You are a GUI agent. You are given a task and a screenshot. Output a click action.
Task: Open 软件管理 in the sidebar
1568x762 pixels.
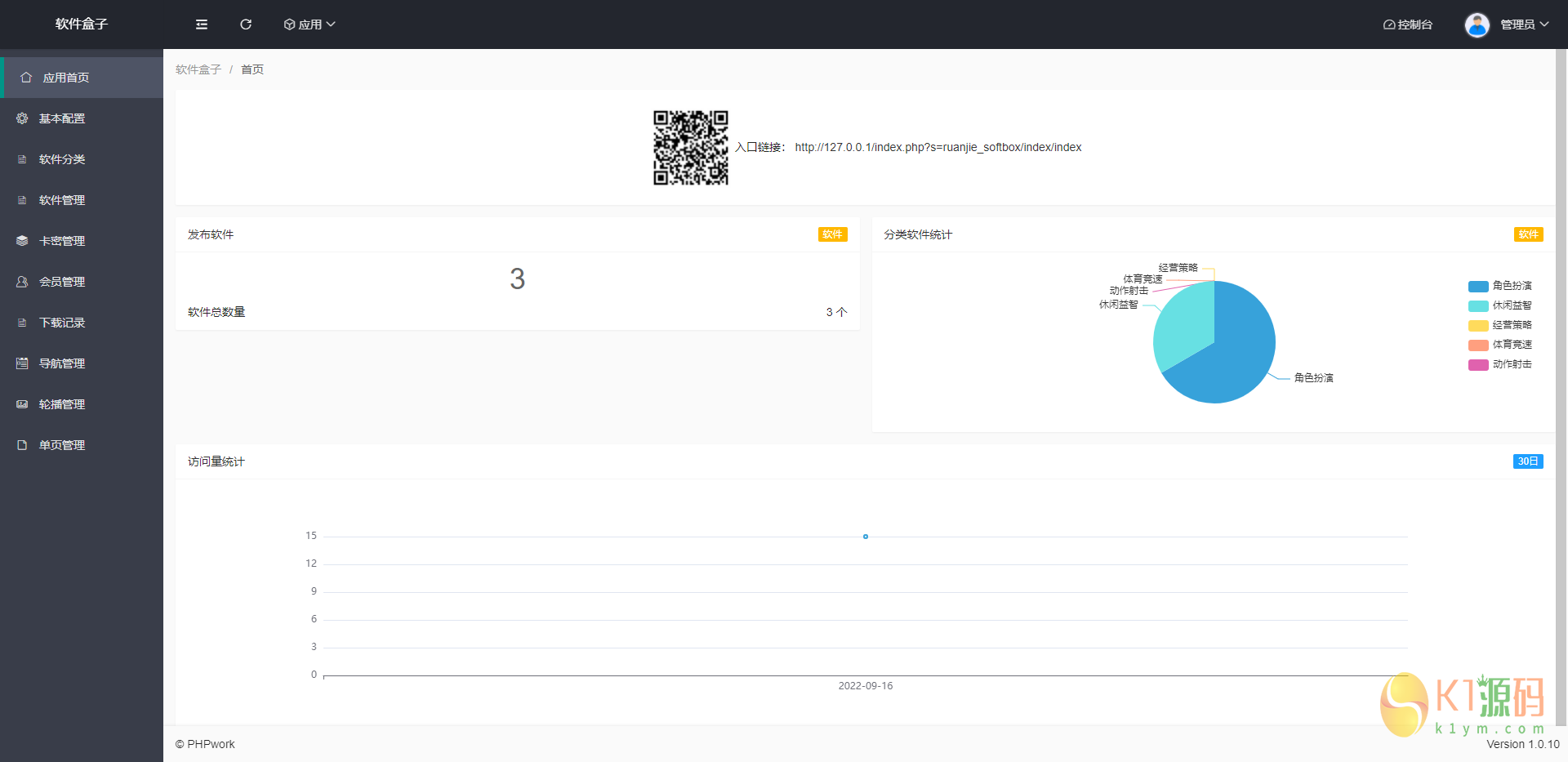coord(62,200)
